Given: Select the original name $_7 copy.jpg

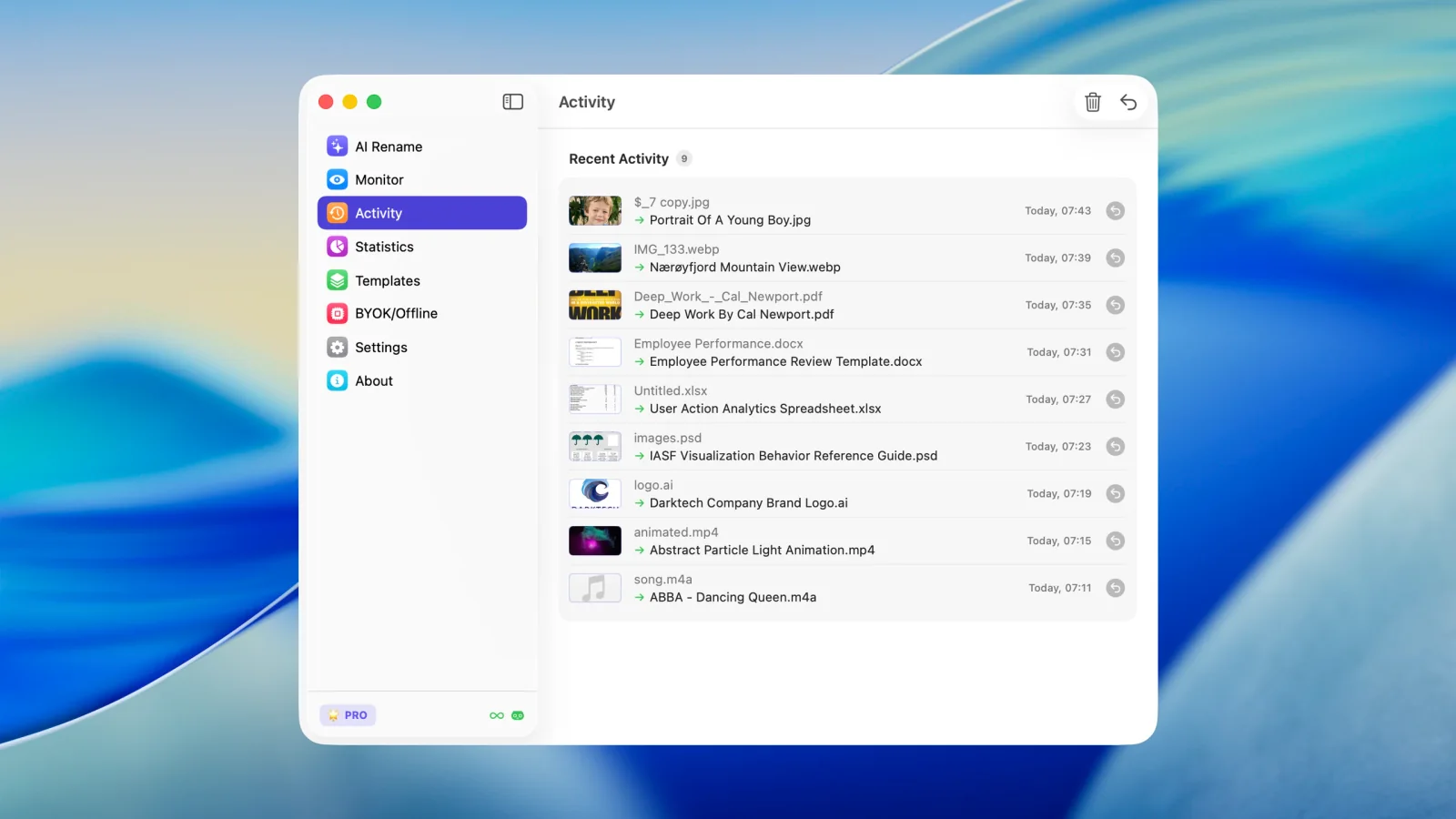Looking at the screenshot, I should (x=672, y=202).
